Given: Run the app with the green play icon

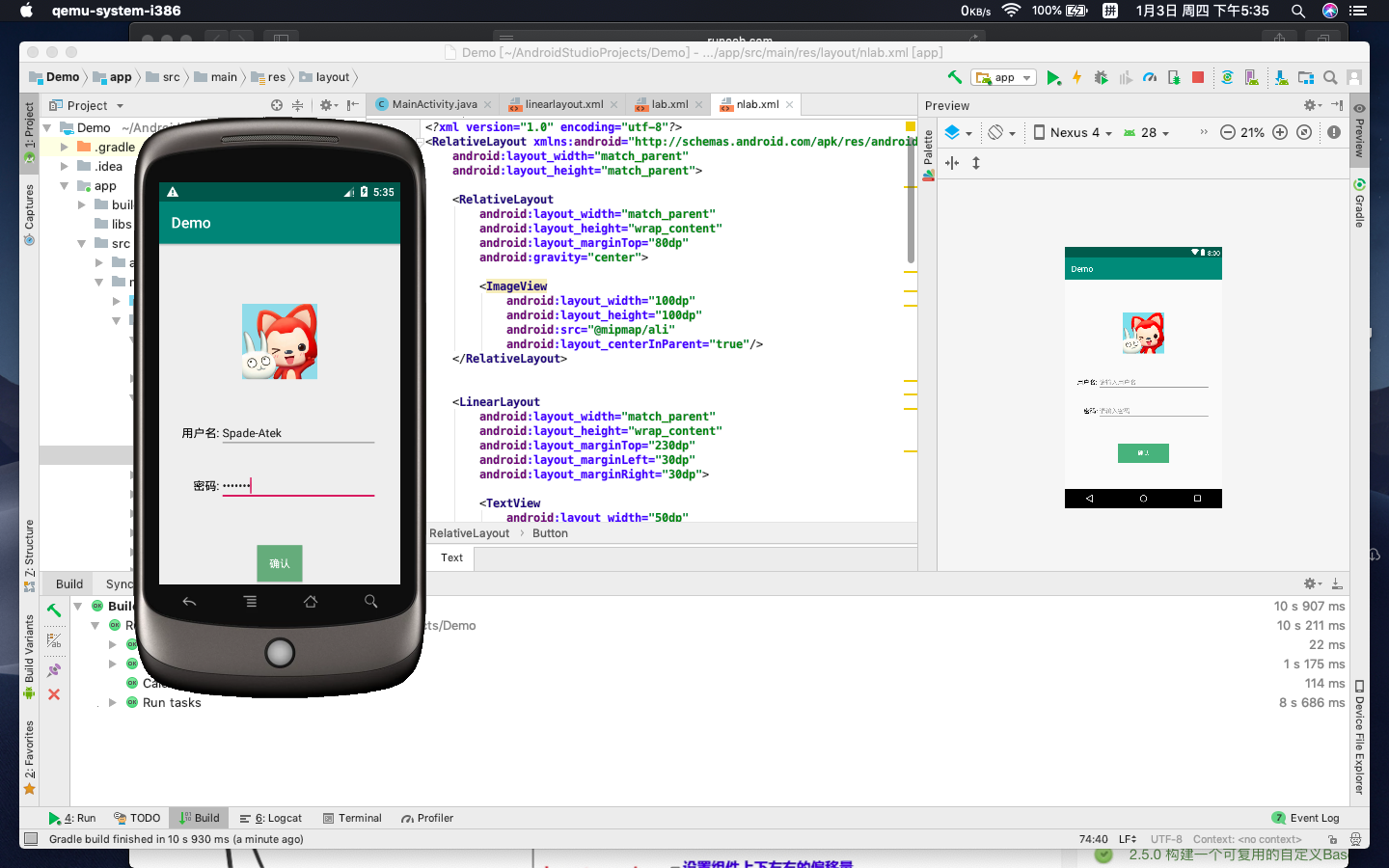Looking at the screenshot, I should click(x=1053, y=77).
